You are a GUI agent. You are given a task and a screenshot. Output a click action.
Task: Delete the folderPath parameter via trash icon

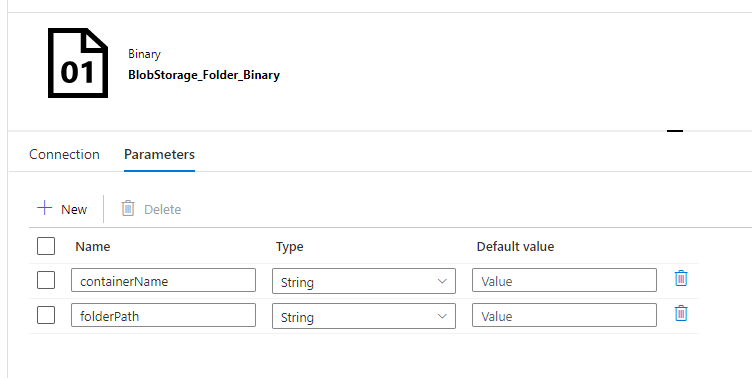(681, 313)
